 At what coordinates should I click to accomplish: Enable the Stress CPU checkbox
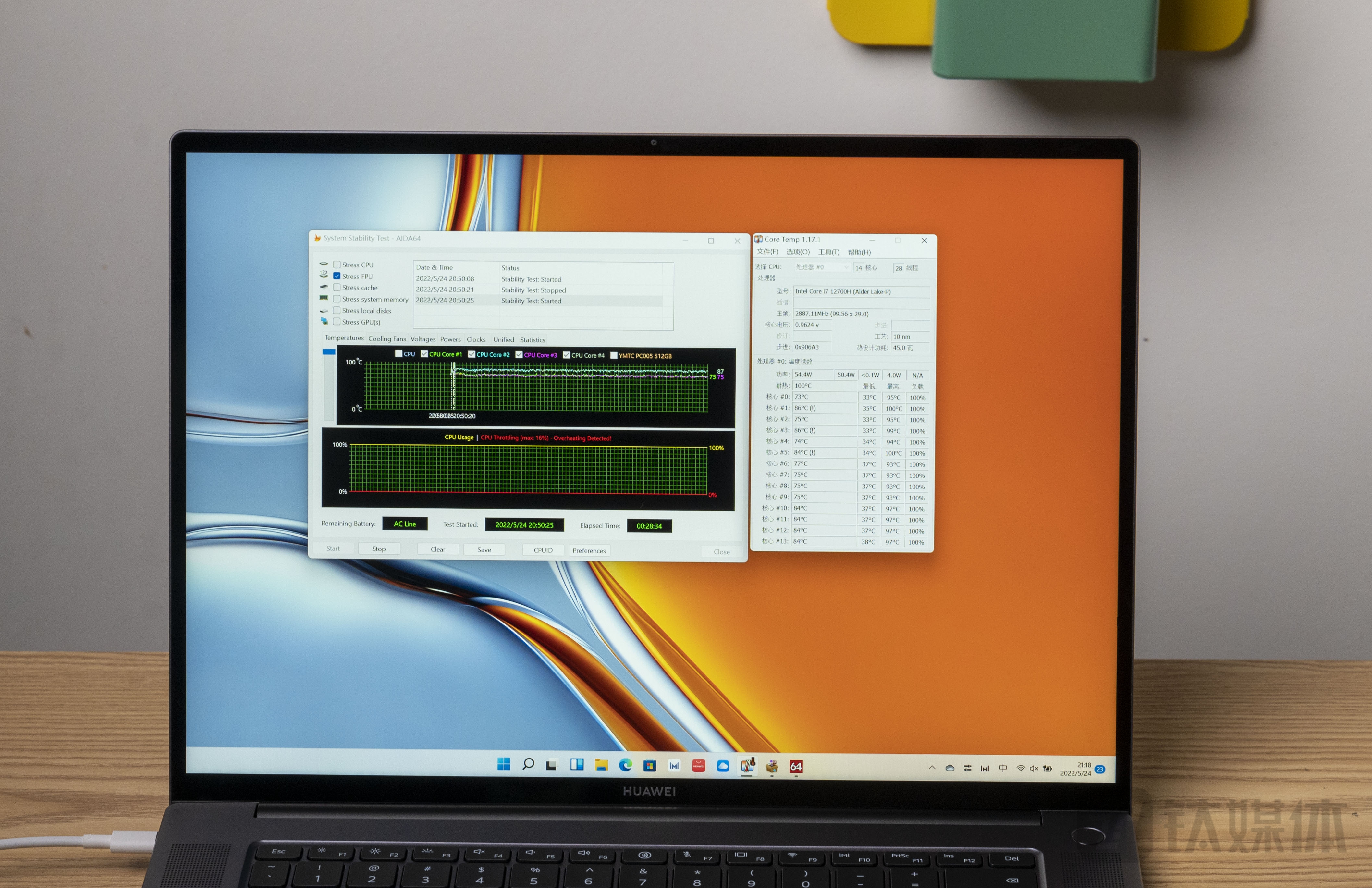click(337, 265)
